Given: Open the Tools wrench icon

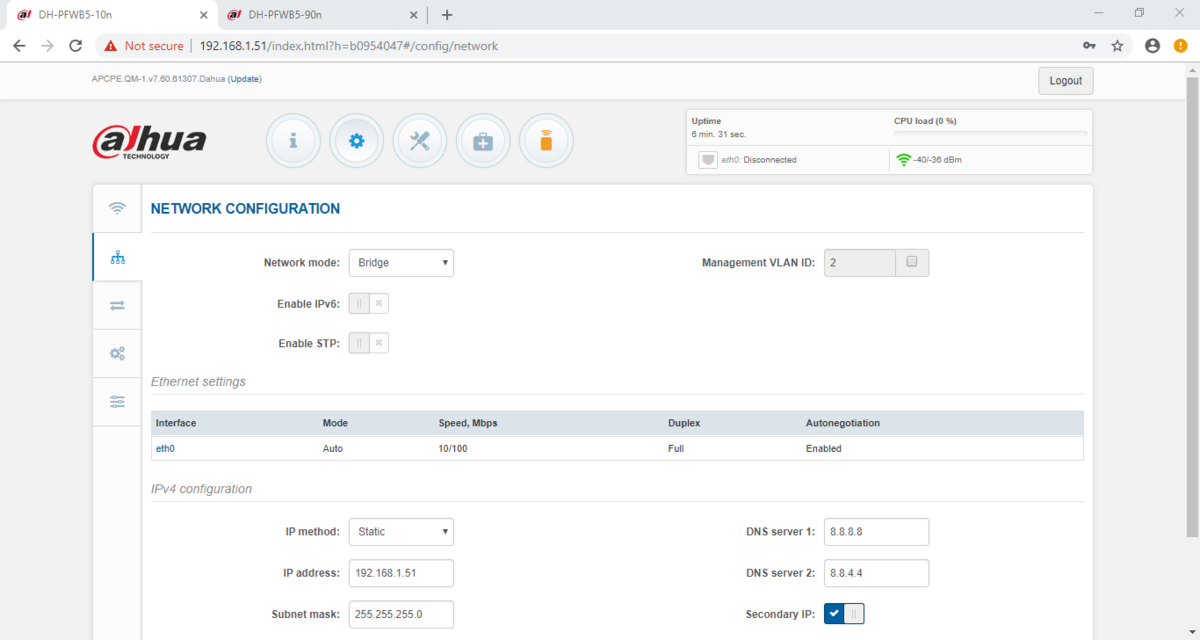Looking at the screenshot, I should click(x=420, y=141).
